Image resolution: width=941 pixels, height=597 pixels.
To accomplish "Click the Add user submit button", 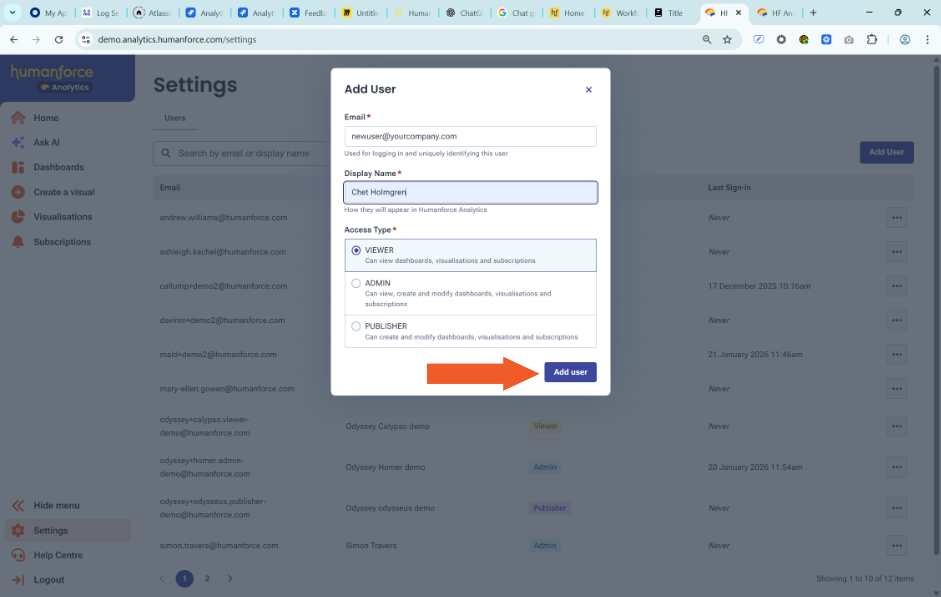I will [570, 372].
